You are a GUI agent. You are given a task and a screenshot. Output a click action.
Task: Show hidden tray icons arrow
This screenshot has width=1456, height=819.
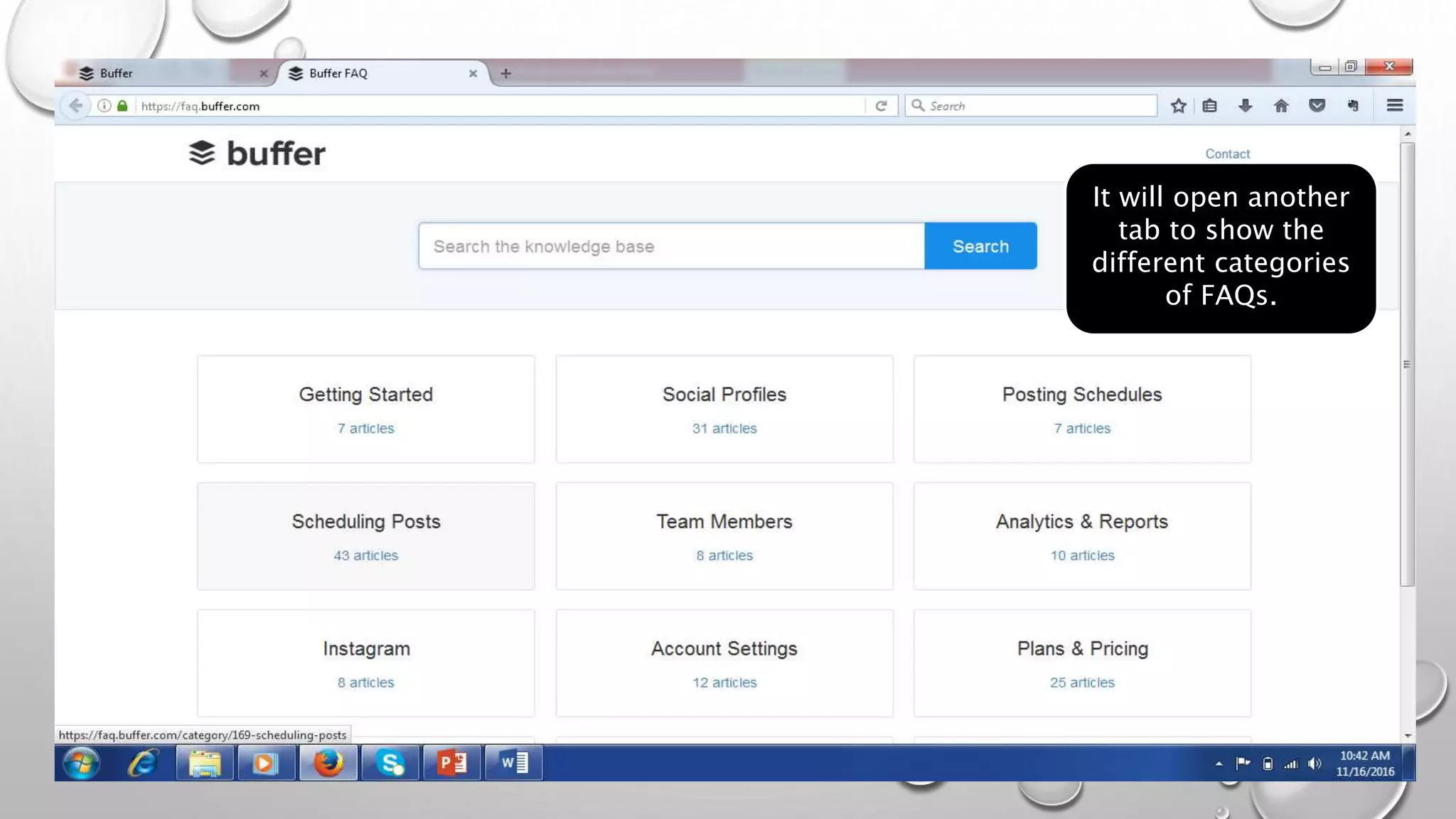1219,764
